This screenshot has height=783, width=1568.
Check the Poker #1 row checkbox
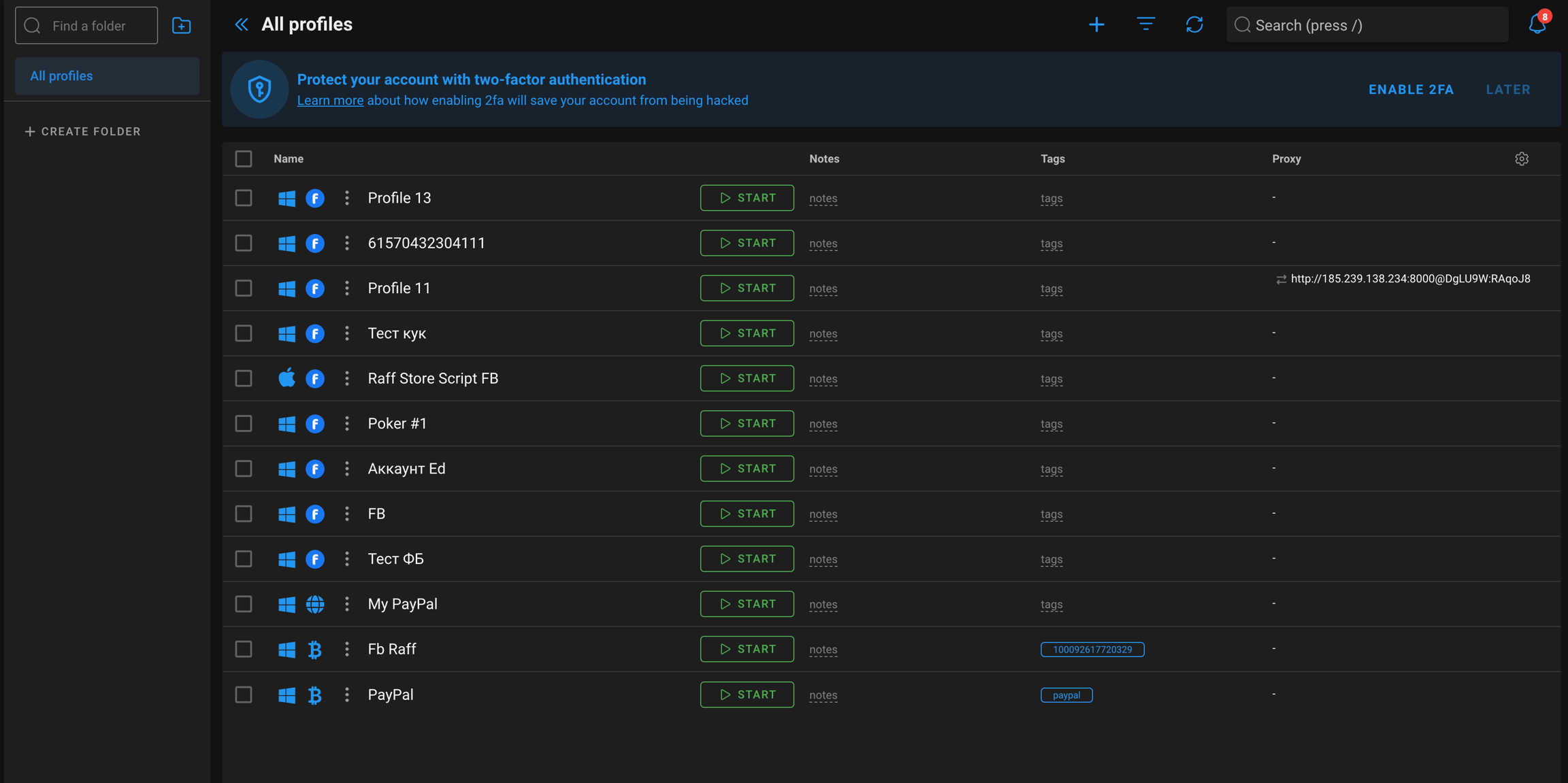tap(244, 424)
